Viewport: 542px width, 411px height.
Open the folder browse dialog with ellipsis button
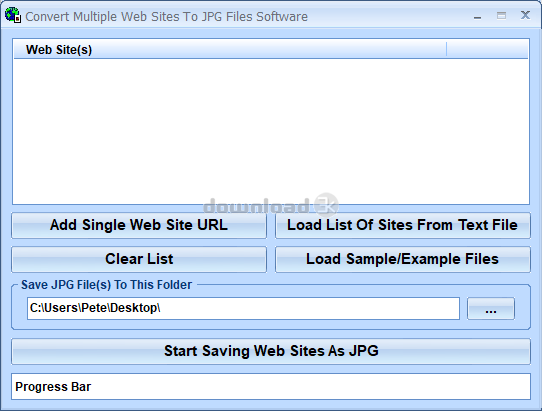[491, 308]
